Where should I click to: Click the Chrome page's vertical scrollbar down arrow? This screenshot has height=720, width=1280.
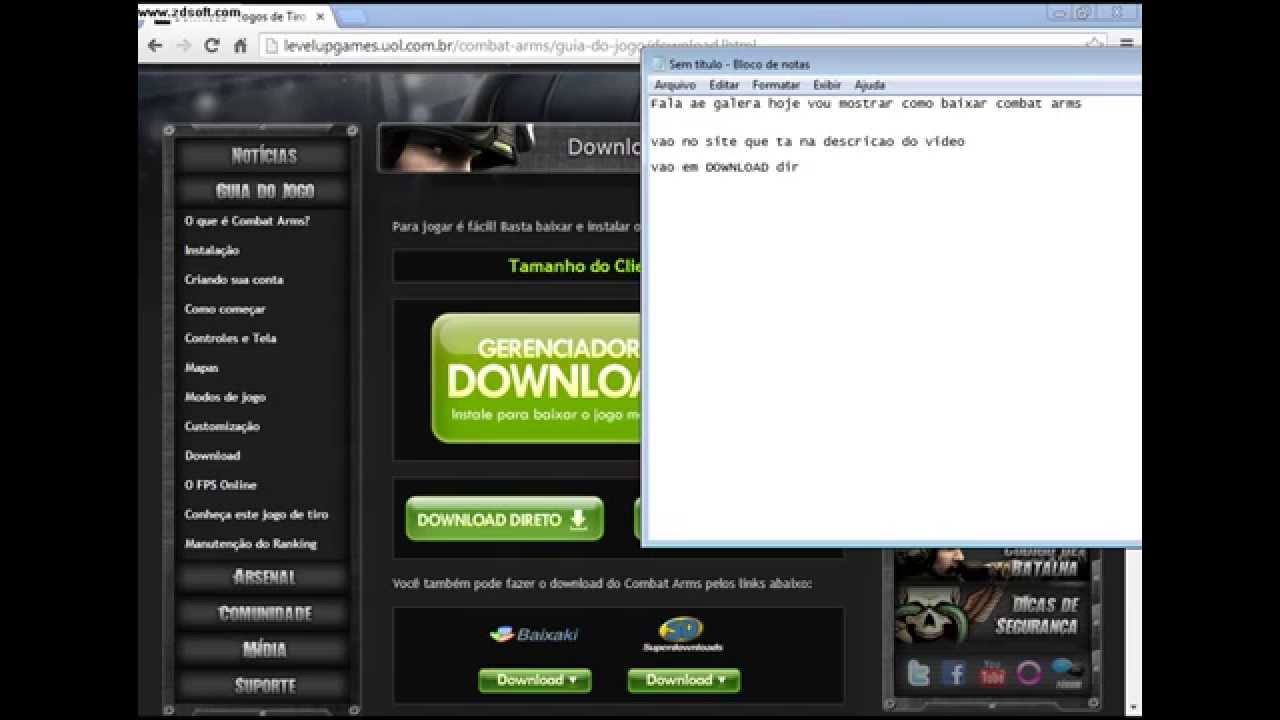pos(1134,707)
